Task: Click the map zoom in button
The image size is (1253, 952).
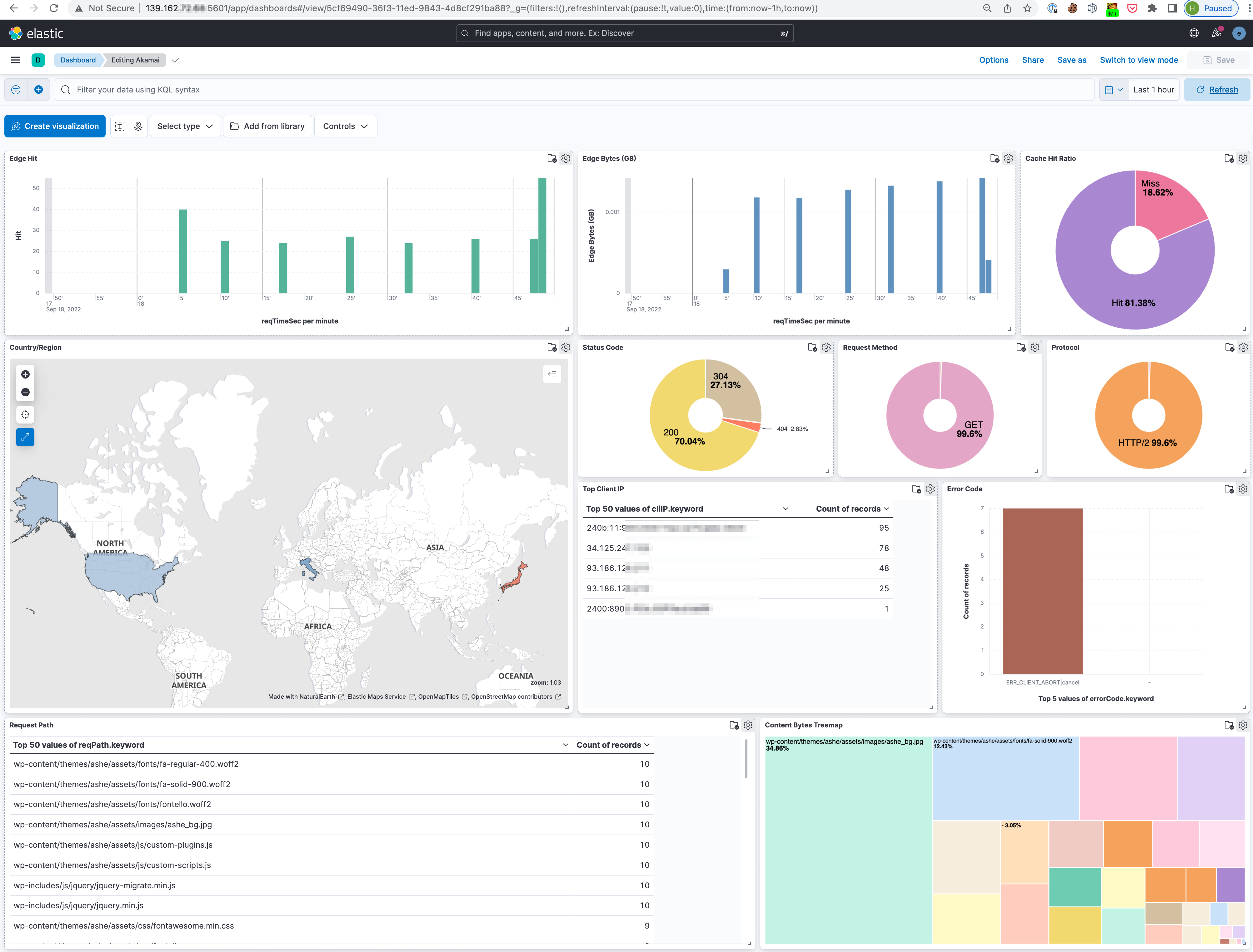Action: point(25,374)
